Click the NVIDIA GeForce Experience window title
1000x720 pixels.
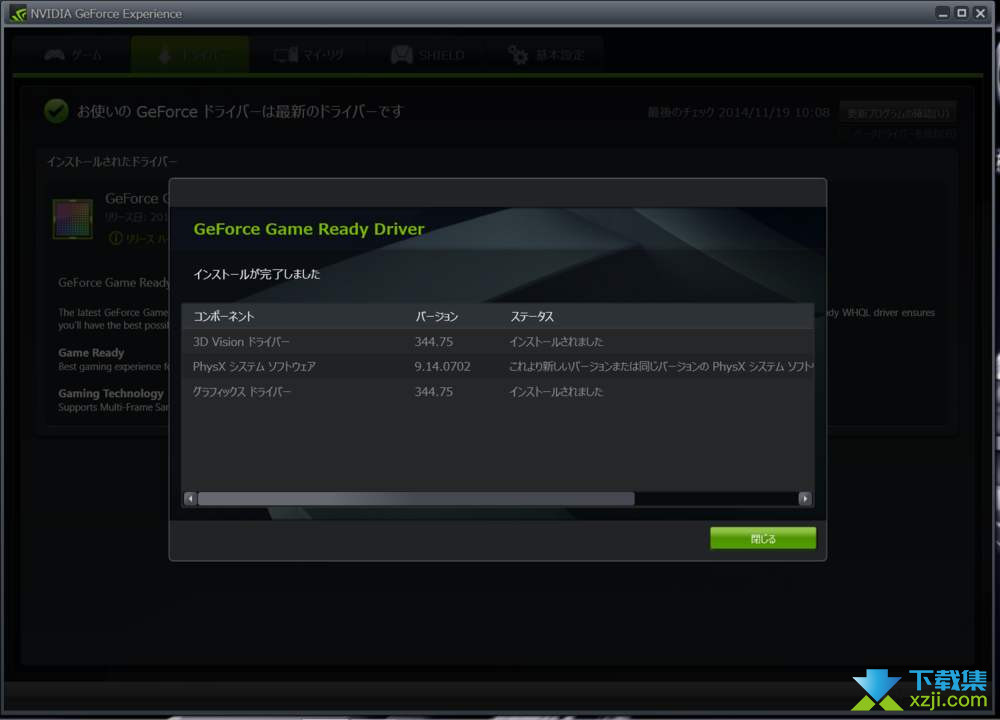[x=106, y=13]
